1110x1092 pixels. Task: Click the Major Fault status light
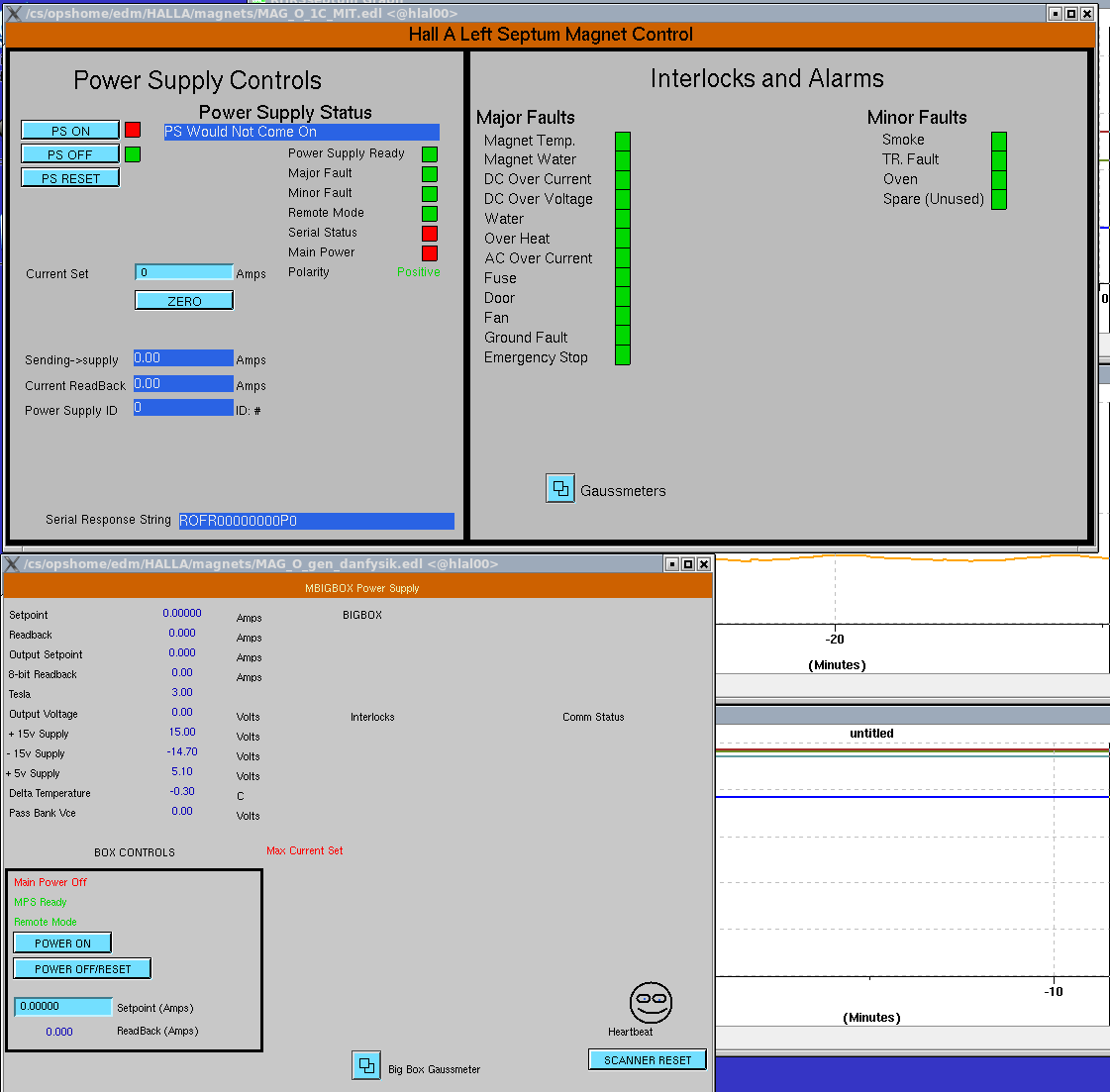click(430, 174)
